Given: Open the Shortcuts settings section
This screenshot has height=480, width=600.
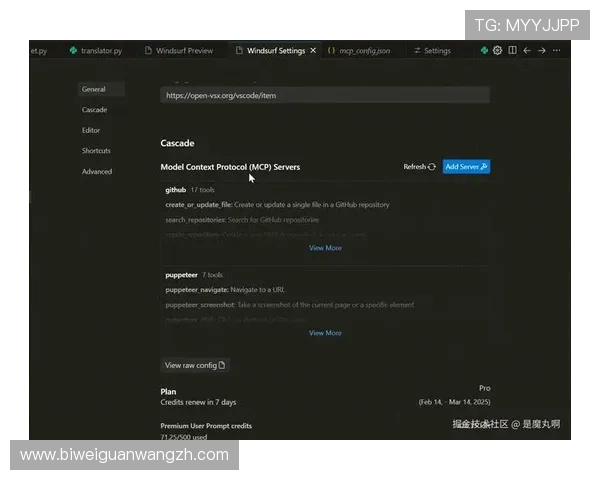Looking at the screenshot, I should [x=96, y=151].
